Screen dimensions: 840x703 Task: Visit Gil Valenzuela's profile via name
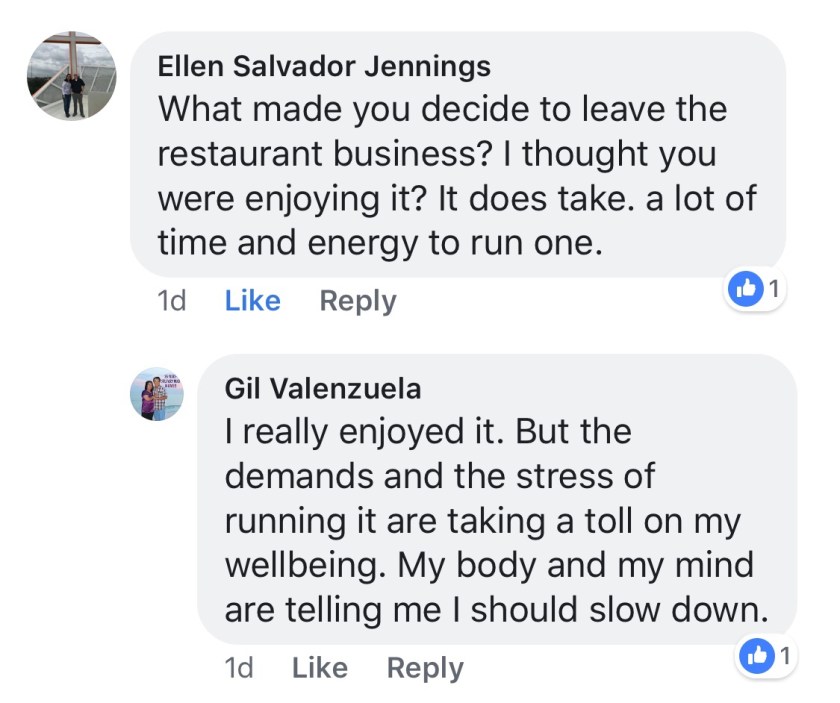323,388
